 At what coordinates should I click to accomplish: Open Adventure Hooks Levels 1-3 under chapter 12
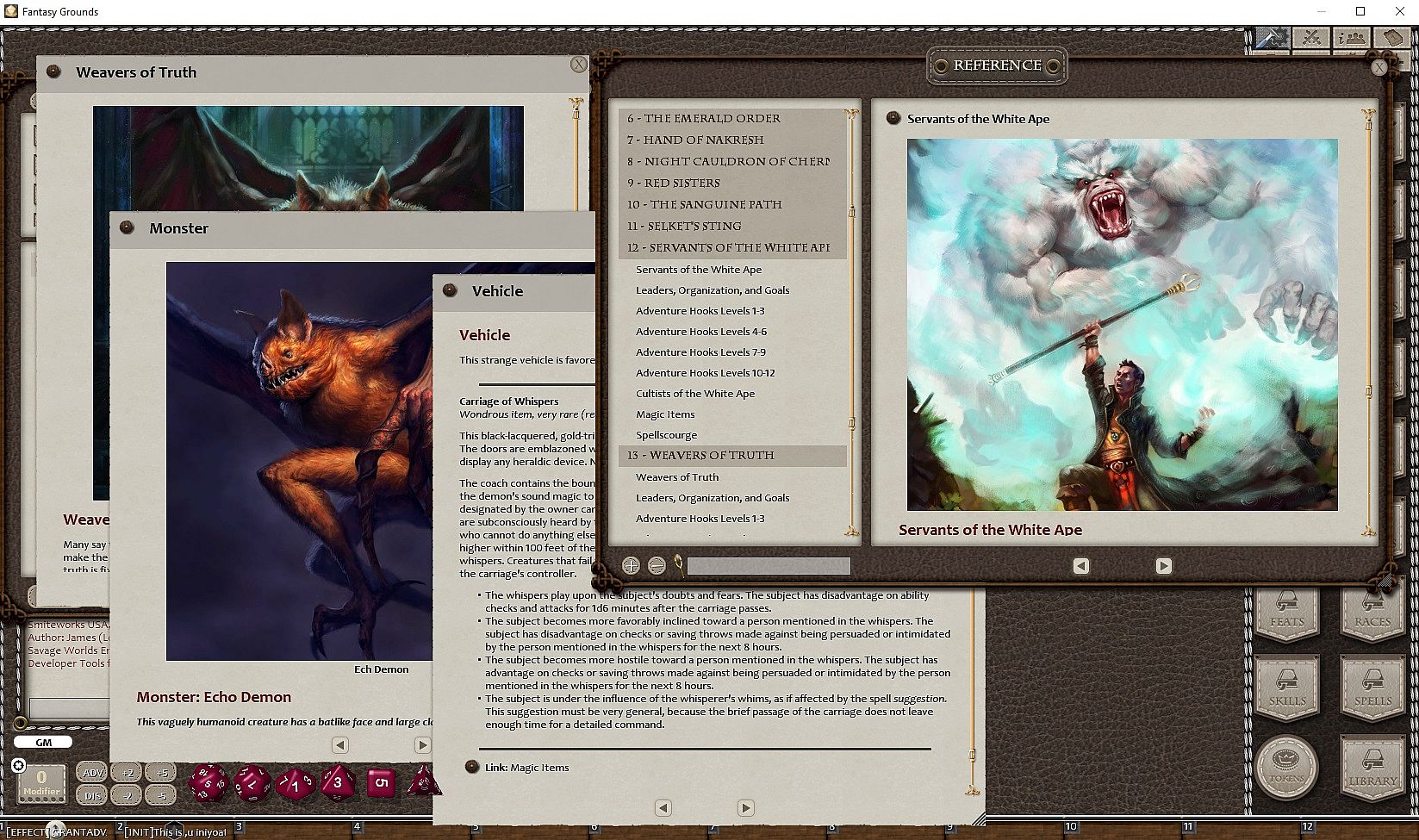coord(700,311)
